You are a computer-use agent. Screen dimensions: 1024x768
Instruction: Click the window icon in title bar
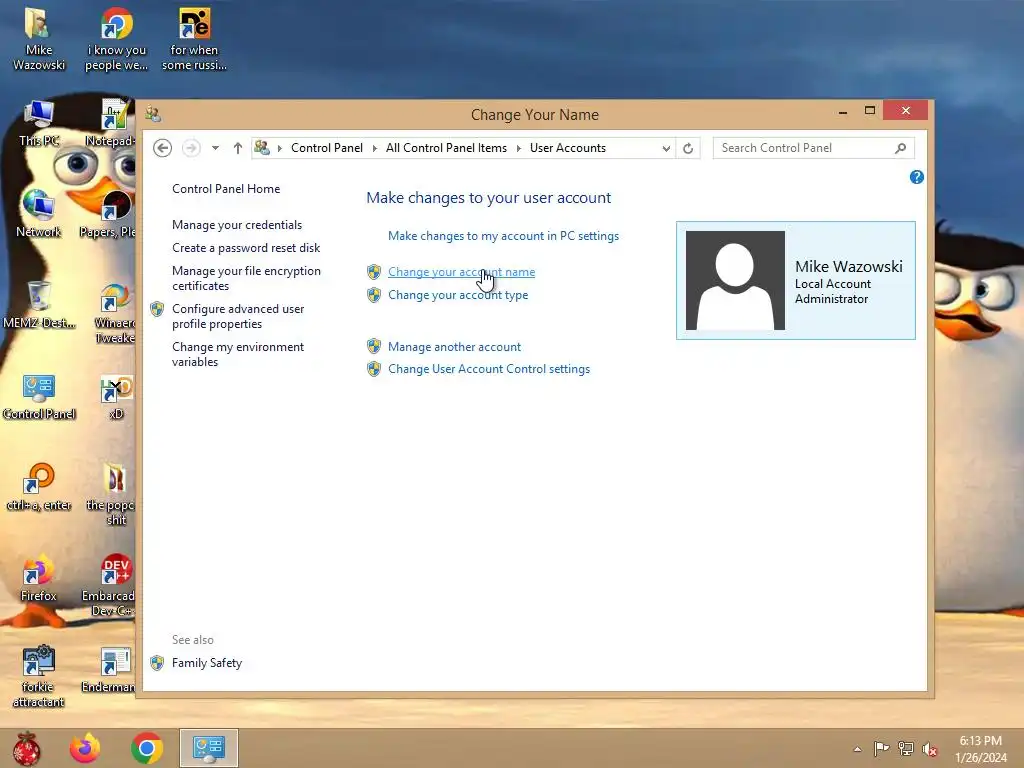click(x=153, y=114)
